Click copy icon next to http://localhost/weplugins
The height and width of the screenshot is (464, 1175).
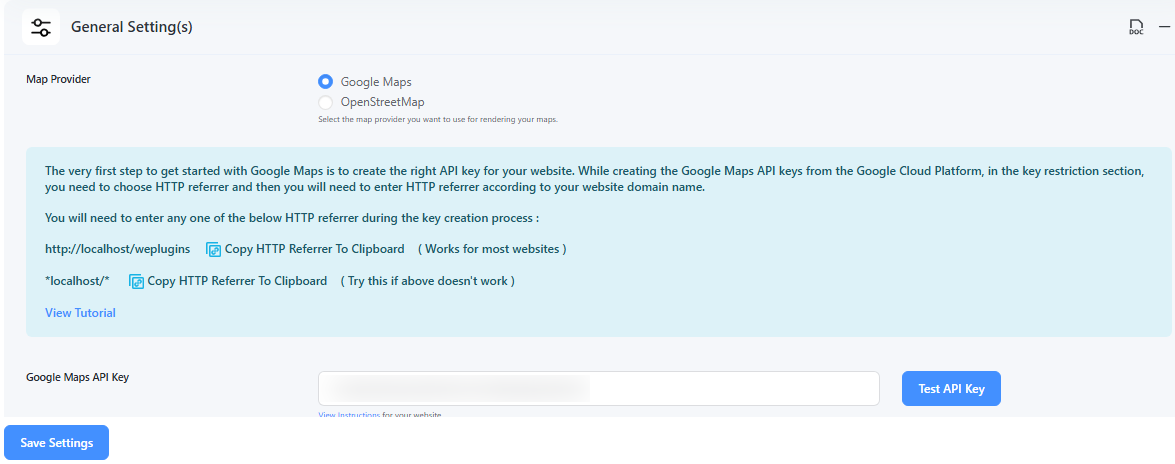tap(214, 250)
